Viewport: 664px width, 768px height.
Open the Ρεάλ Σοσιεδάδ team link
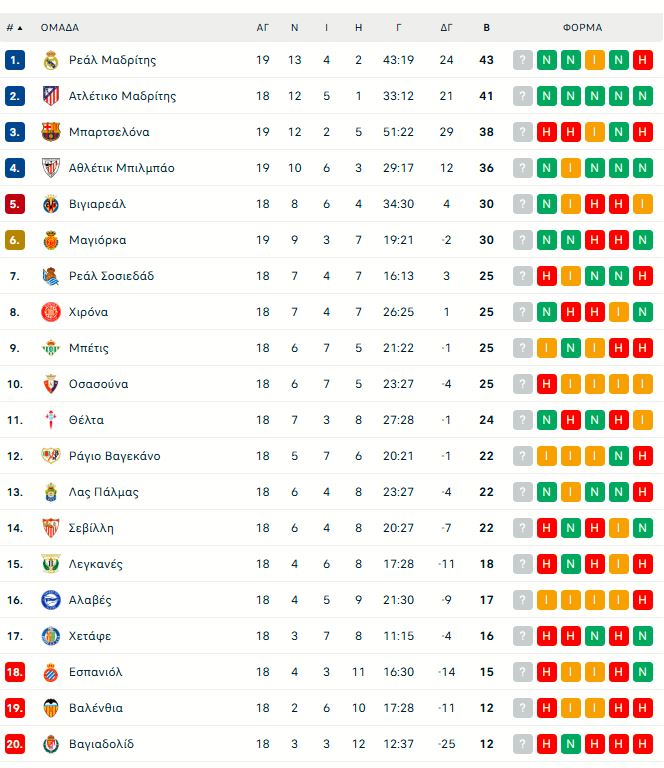(x=111, y=276)
